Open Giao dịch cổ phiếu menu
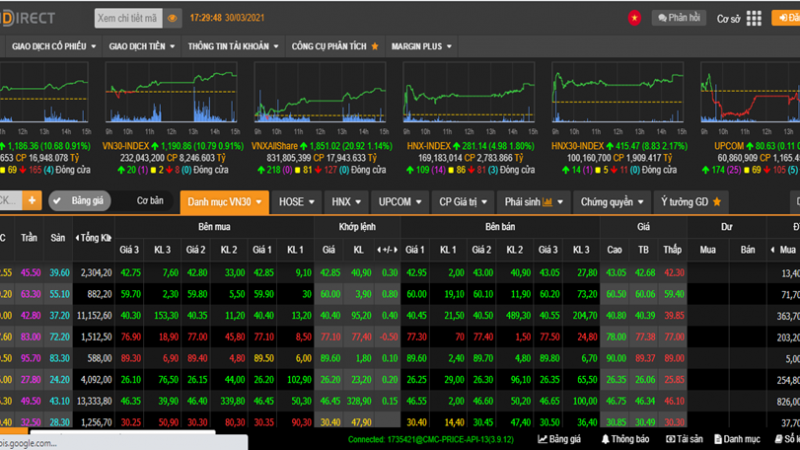Screen dimensions: 800x450 pos(54,46)
